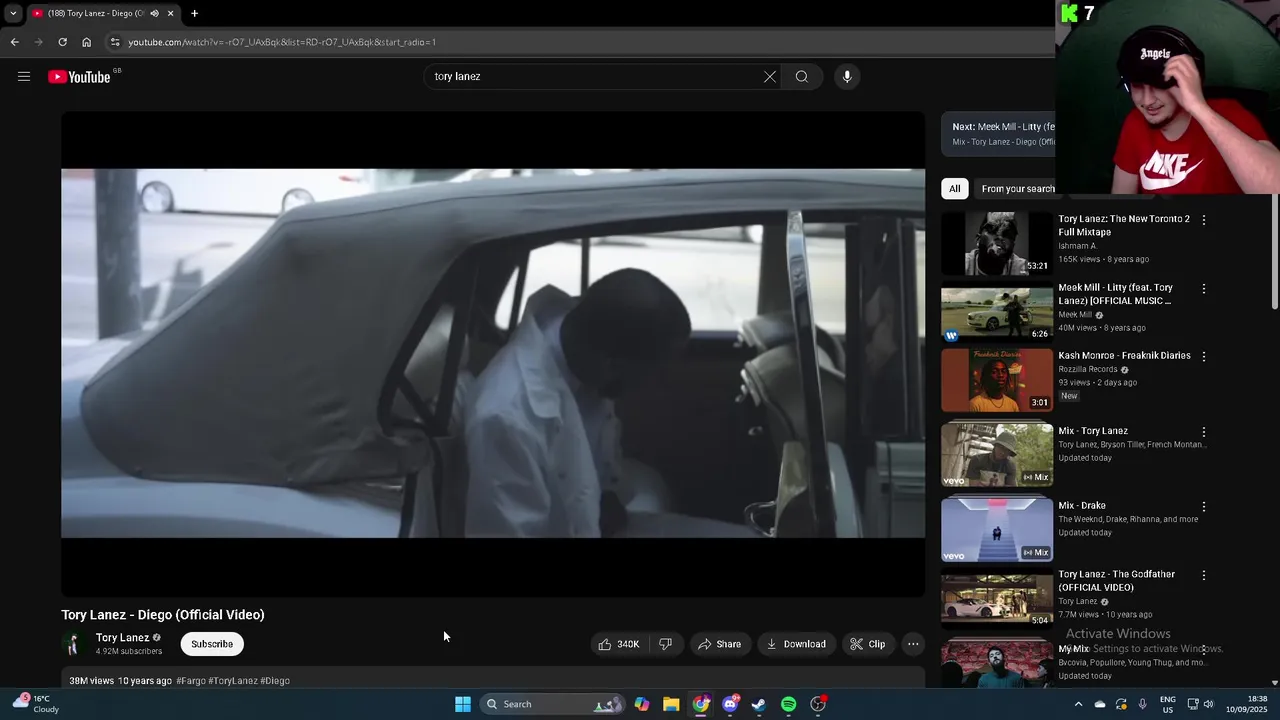This screenshot has height=720, width=1280.
Task: Click the #Diego hashtag
Action: [x=275, y=681]
